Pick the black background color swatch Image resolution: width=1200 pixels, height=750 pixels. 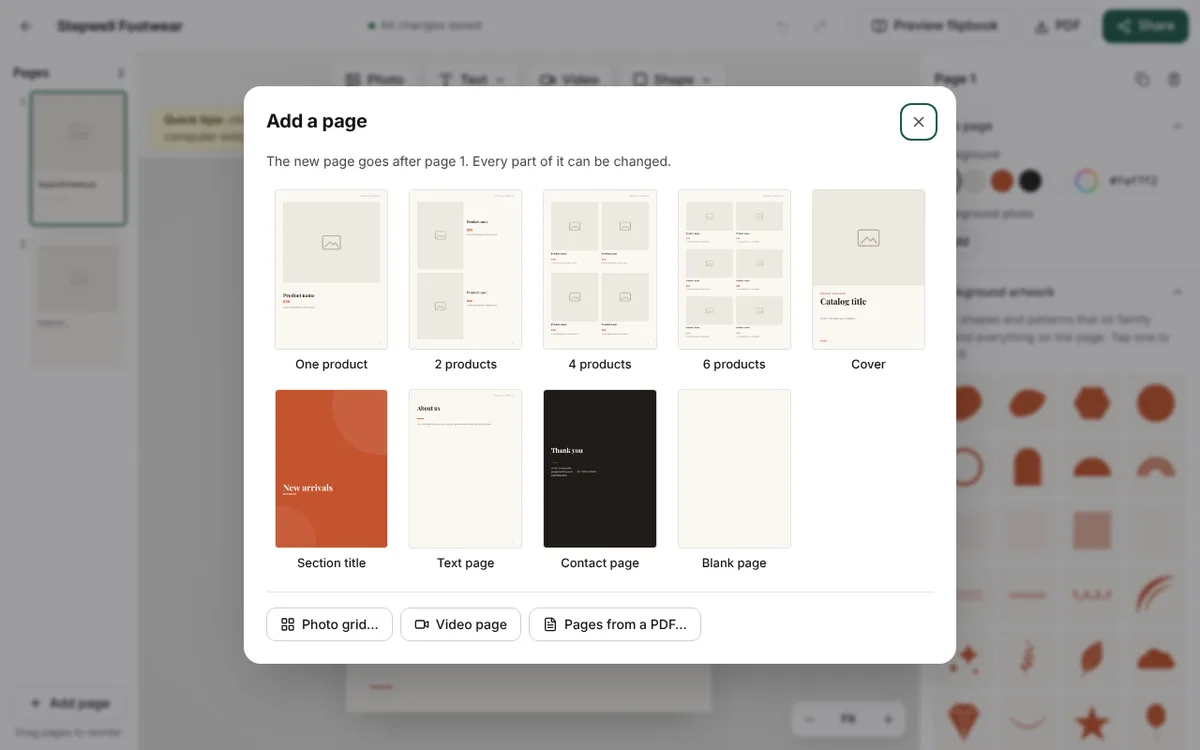pos(1030,181)
